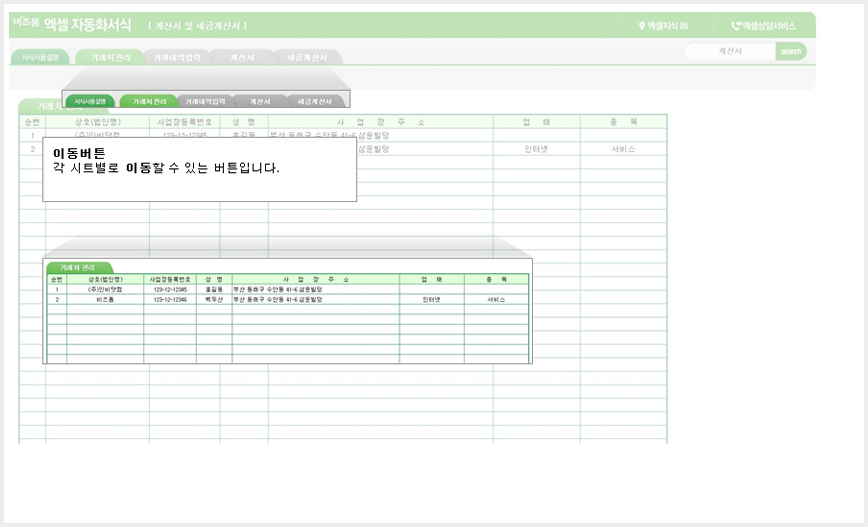Click 서식사용설명 button in the magnified tab callout
Viewport: 868px width, 527px height.
tap(90, 101)
